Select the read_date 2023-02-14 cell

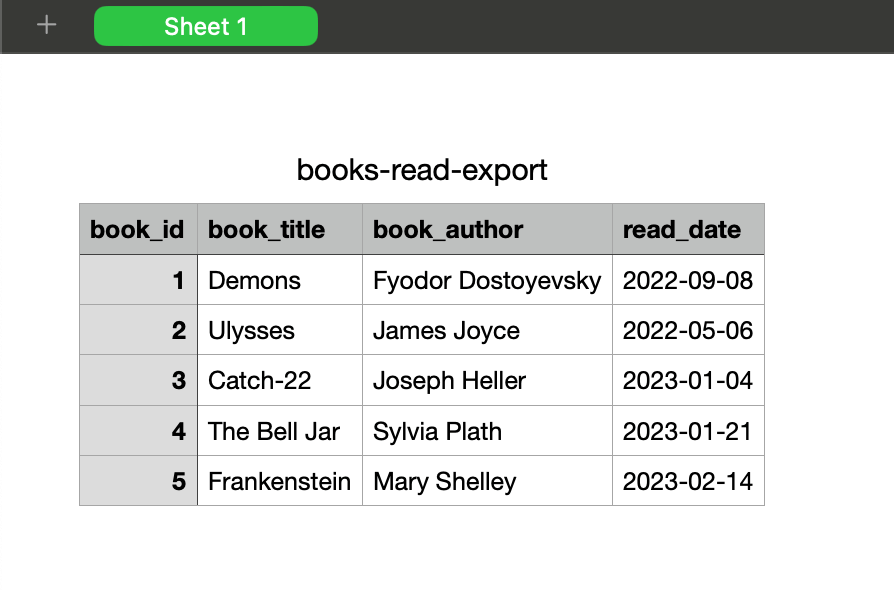pyautogui.click(x=689, y=481)
